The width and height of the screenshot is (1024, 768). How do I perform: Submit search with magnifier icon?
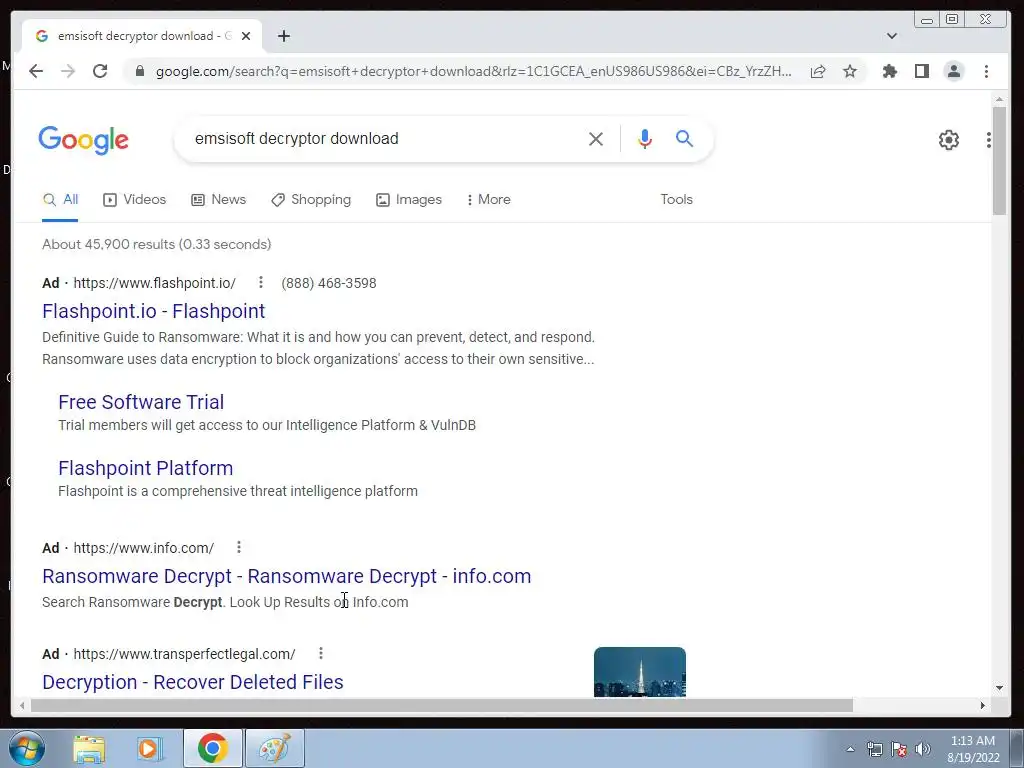pyautogui.click(x=684, y=138)
